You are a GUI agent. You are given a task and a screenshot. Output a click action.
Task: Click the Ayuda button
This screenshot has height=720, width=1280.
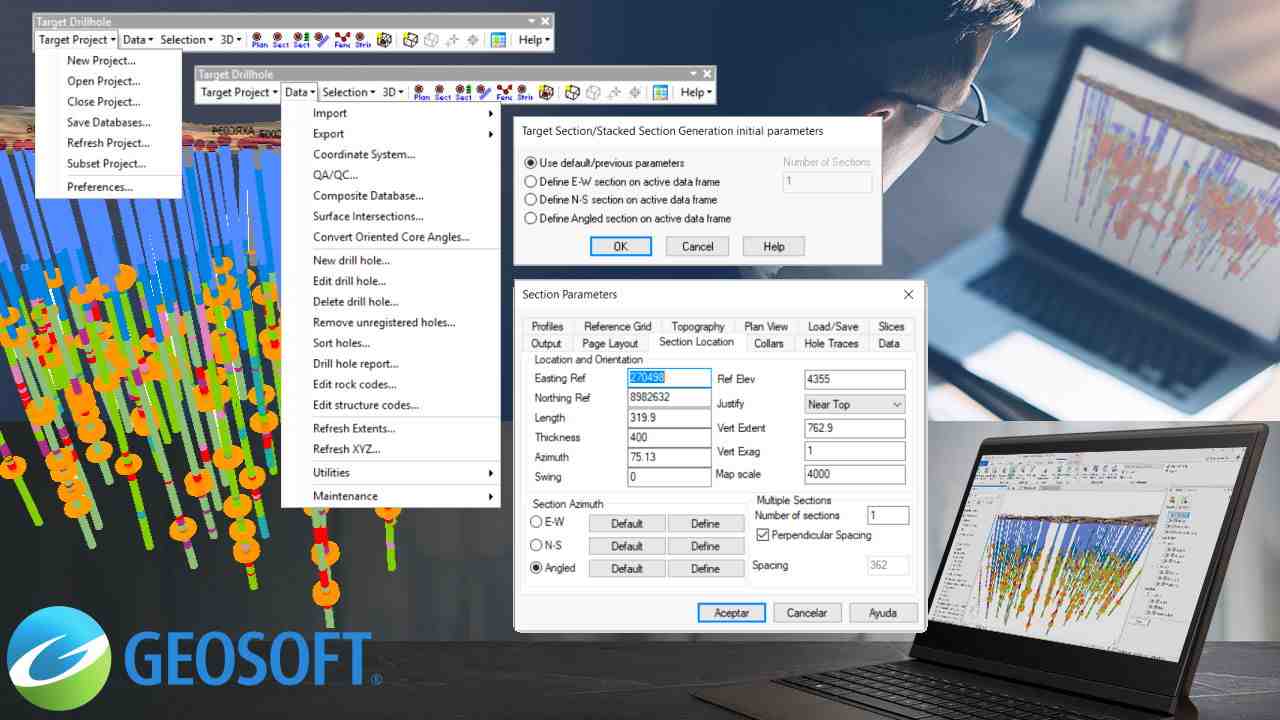point(883,613)
